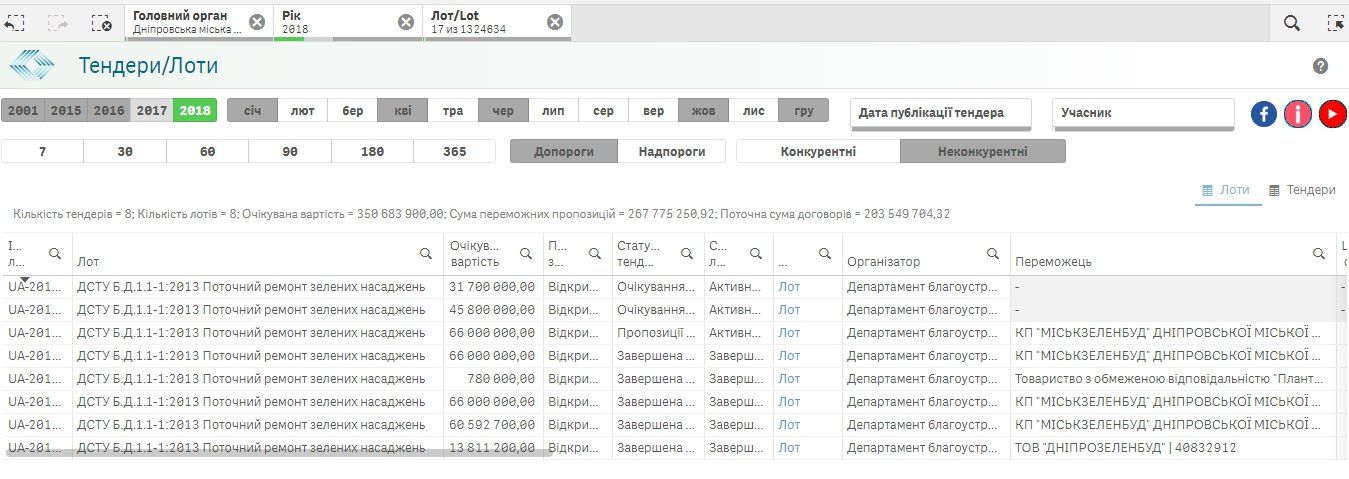Viewport: 1349px width, 479px height.
Task: Click the logo next to Тендери/Лоти
Action: pos(33,66)
